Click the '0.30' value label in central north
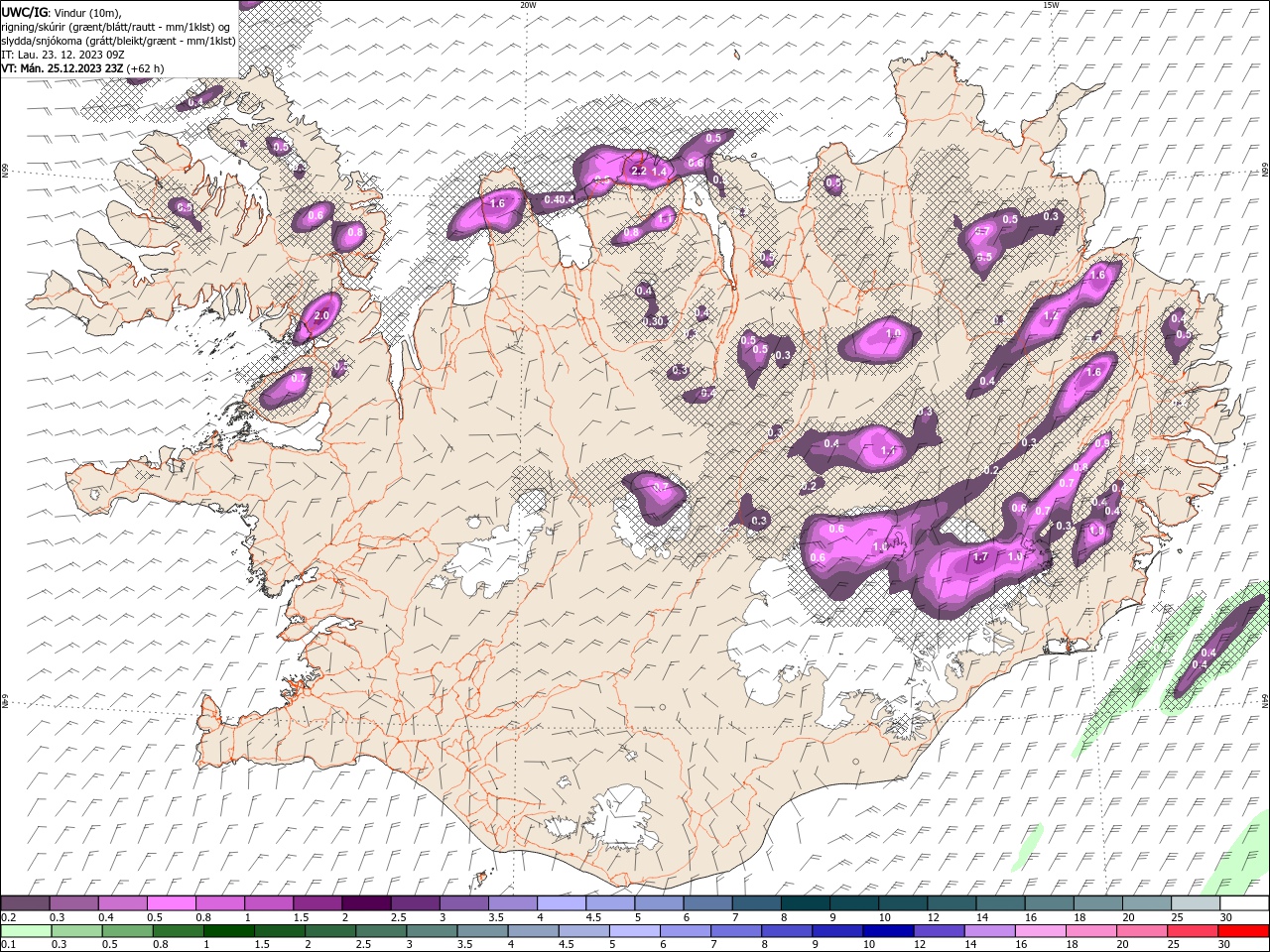1270x952 pixels. coord(653,321)
